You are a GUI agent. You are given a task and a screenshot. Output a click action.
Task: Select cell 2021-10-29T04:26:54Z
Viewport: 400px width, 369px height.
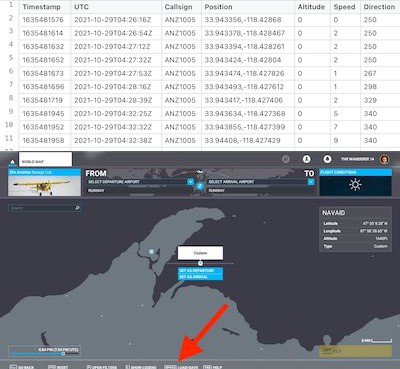[116, 33]
